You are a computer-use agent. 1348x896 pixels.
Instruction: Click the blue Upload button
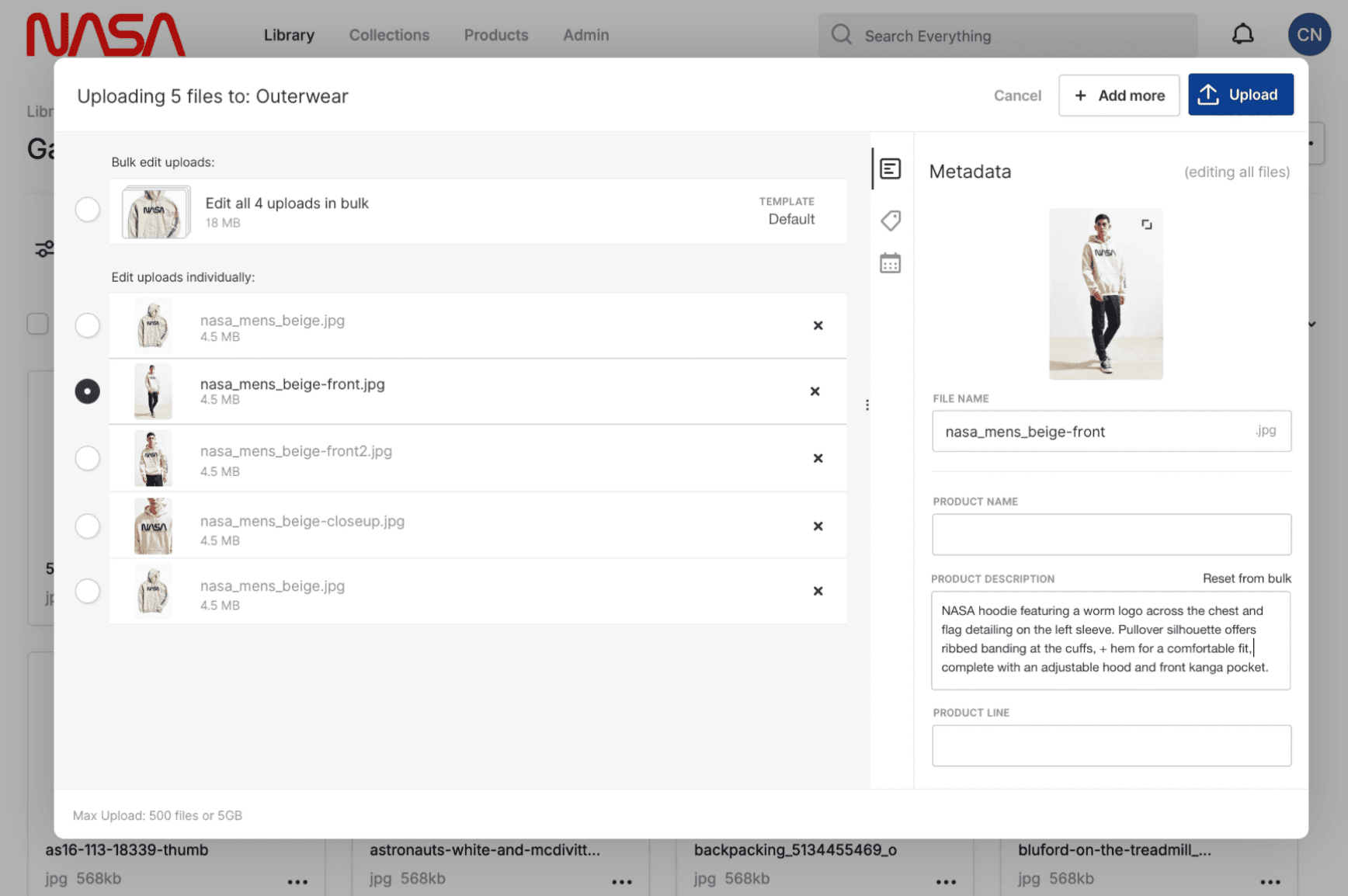[x=1240, y=95]
